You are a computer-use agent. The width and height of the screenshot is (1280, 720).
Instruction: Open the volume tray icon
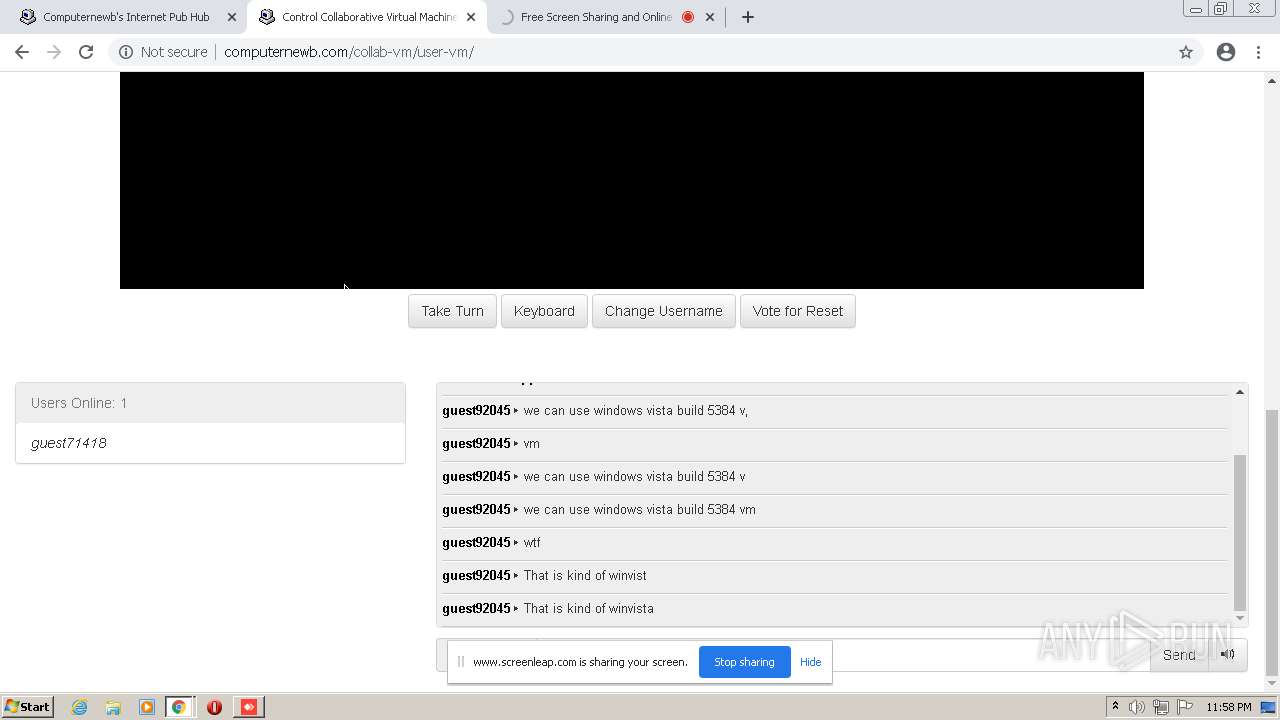[1137, 707]
